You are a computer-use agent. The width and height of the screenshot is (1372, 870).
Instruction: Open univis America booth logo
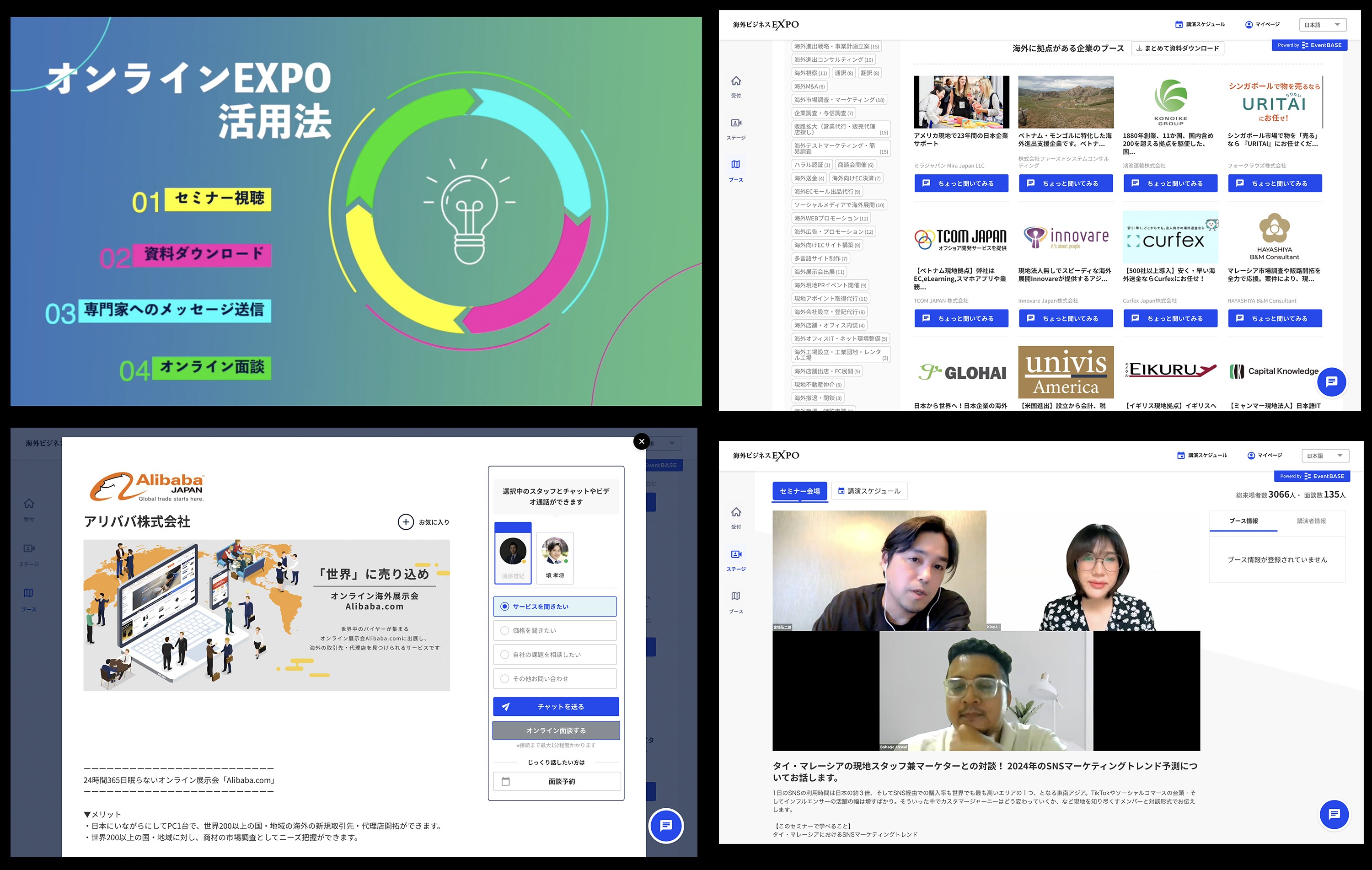(x=1066, y=372)
